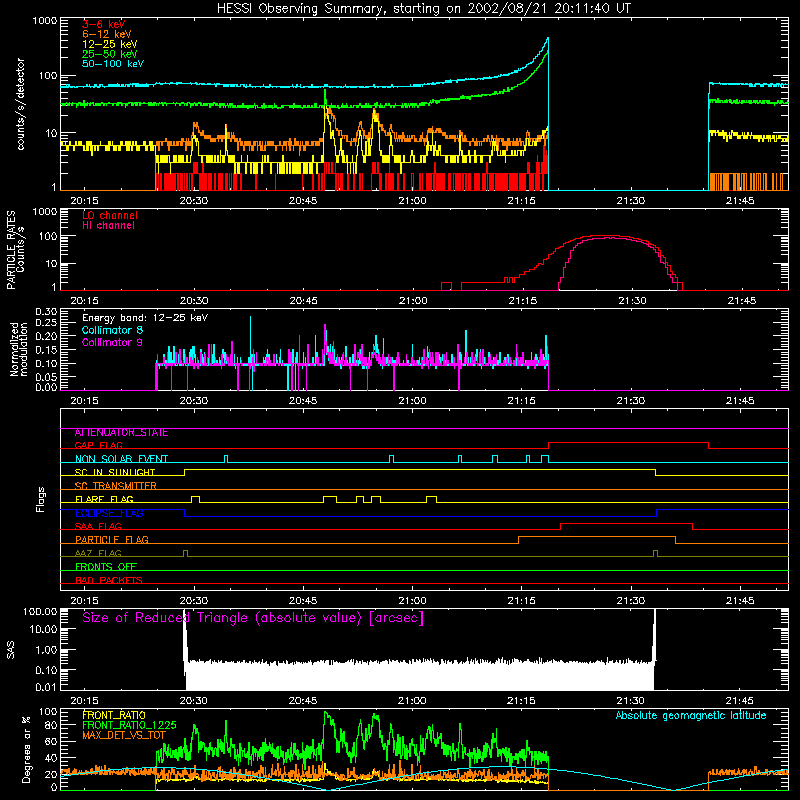Click the olive flag label below PARTICLE_FLAG
Image resolution: width=800 pixels, height=800 pixels.
pyautogui.click(x=98, y=554)
